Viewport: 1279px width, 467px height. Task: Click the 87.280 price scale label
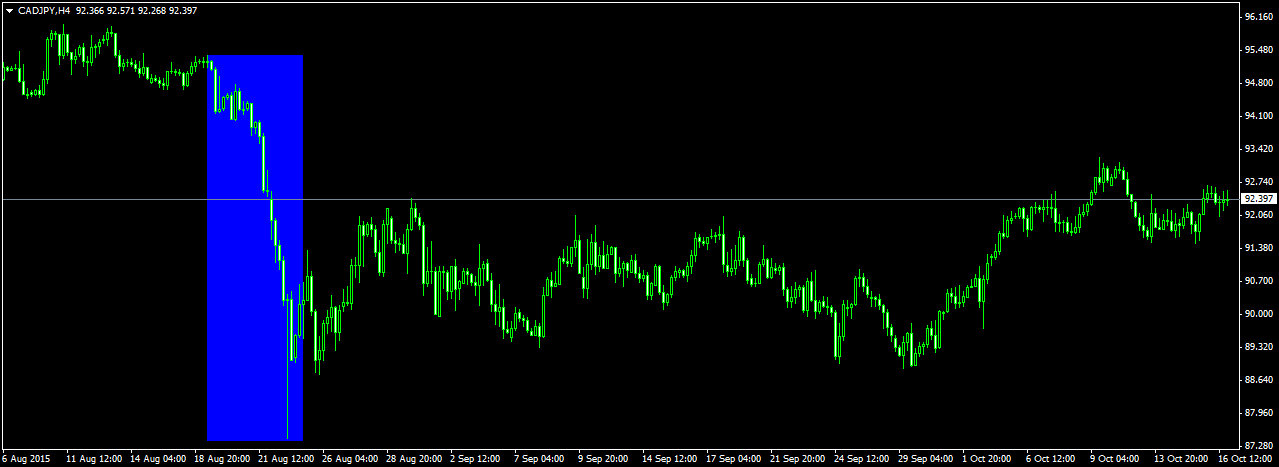pyautogui.click(x=1257, y=446)
